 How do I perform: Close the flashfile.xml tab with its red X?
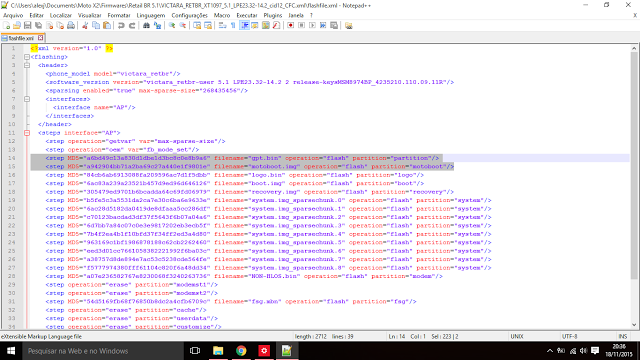40,38
